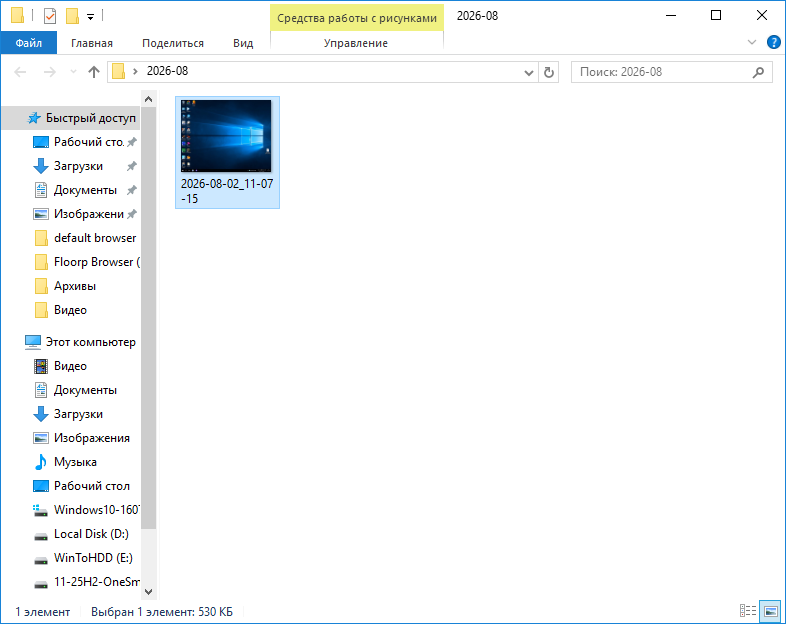Image resolution: width=786 pixels, height=624 pixels.
Task: Open pinned Изображения under Quick access
Action: pos(89,214)
